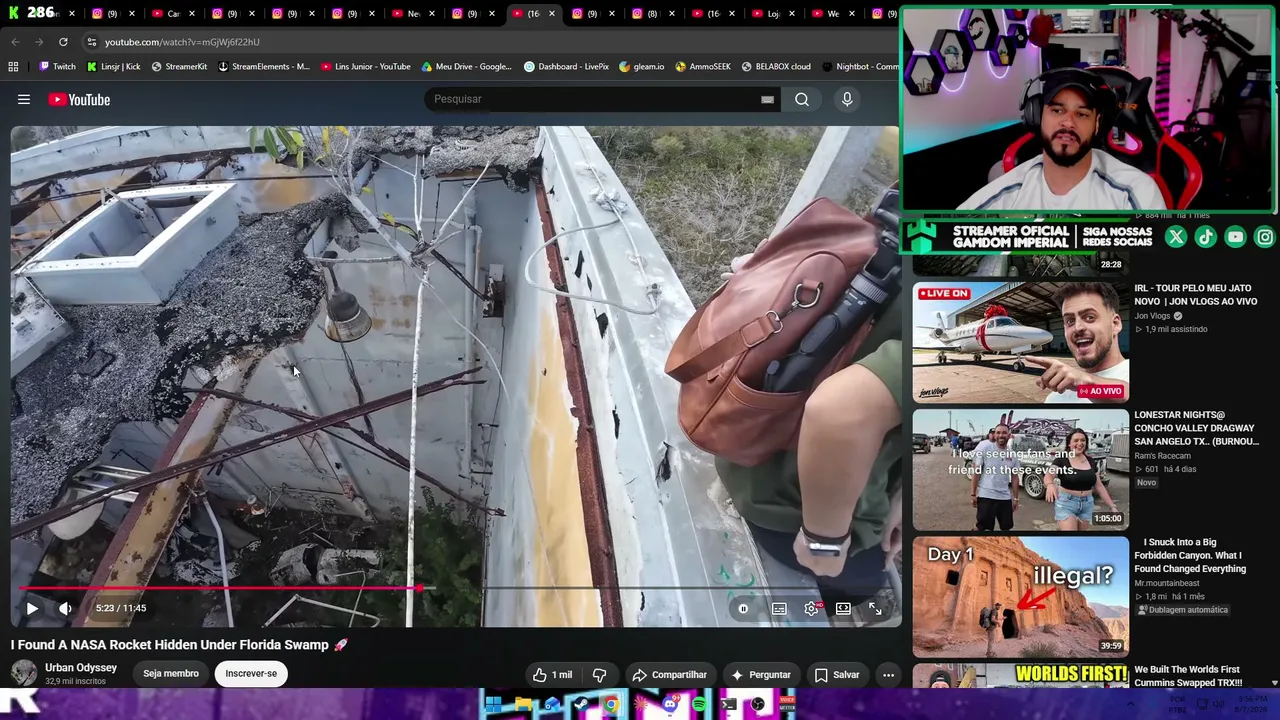Like the video with thumbs up
Image resolution: width=1280 pixels, height=720 pixels.
[x=552, y=675]
